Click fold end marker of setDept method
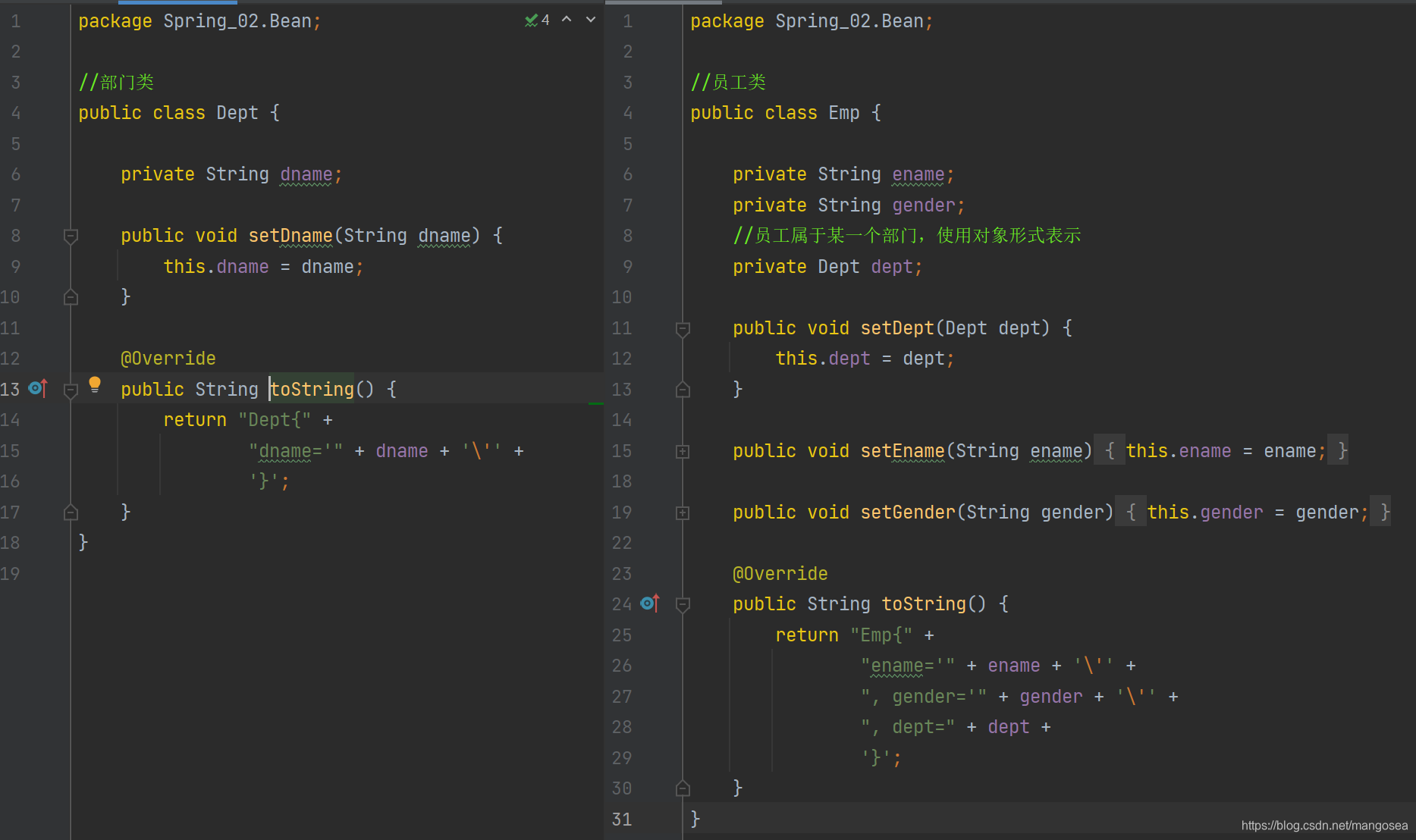The image size is (1416, 840). pos(683,390)
